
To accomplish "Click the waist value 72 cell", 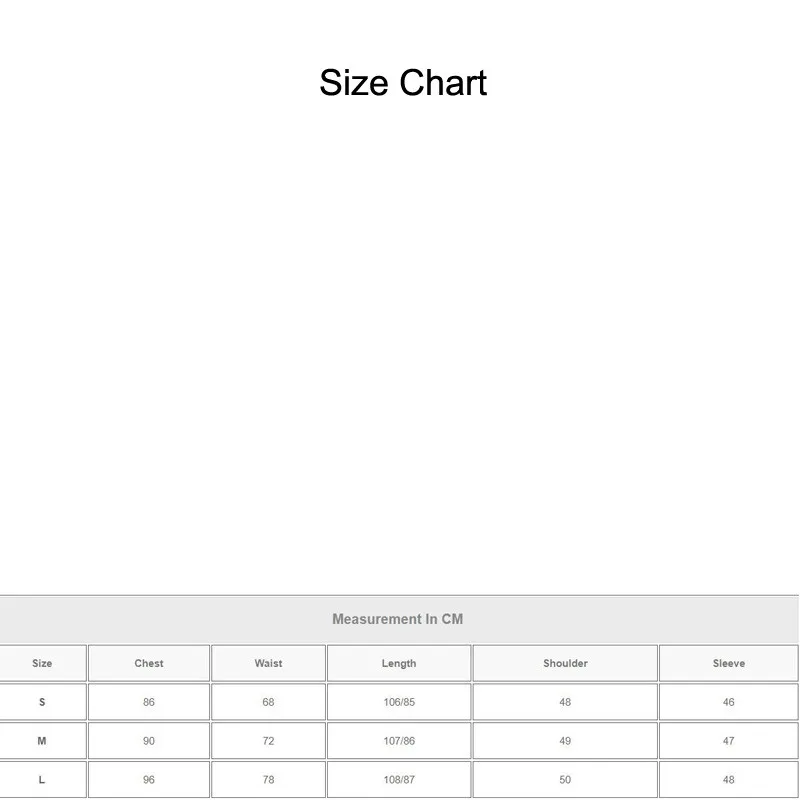I will (268, 741).
